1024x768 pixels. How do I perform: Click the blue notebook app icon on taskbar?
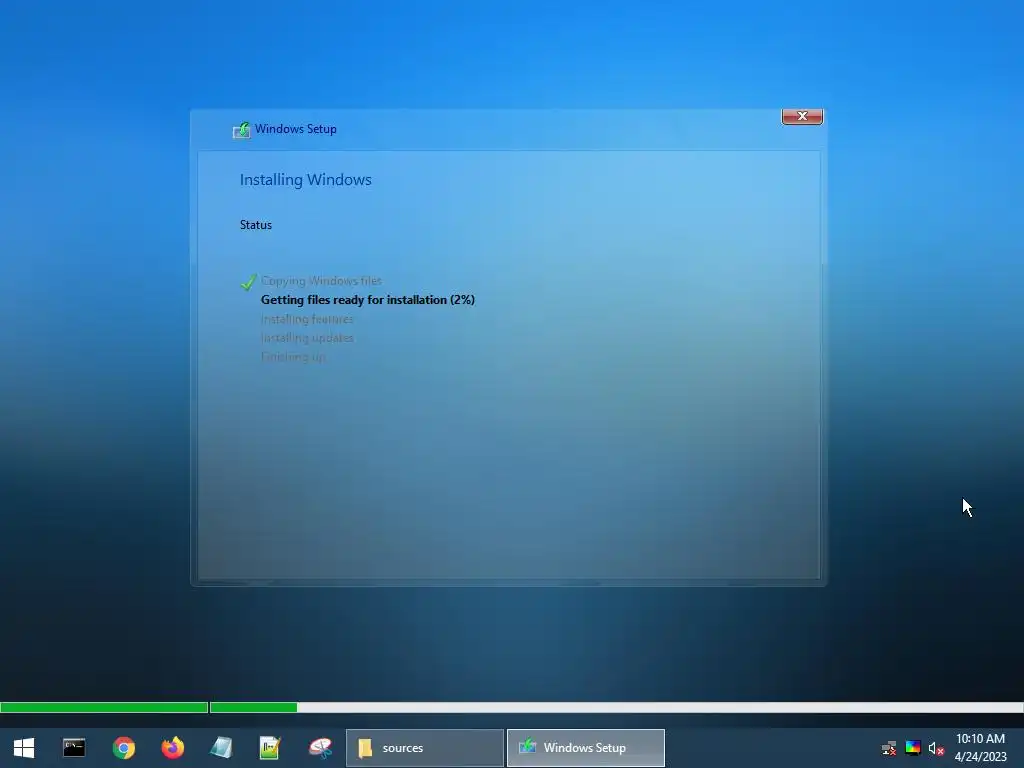tap(221, 748)
